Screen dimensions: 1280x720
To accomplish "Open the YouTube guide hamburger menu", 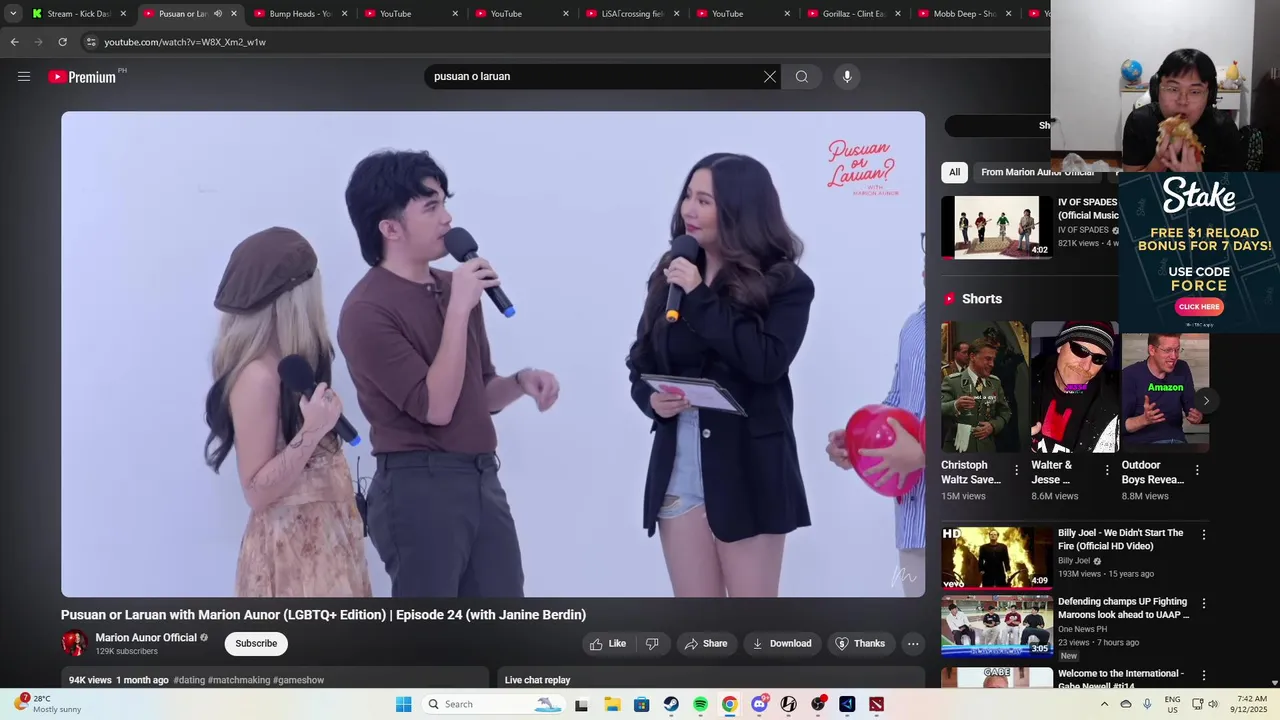I will coord(24,76).
